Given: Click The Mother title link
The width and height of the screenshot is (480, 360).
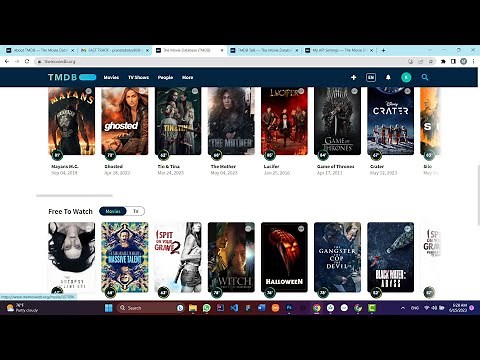Looking at the screenshot, I should (223, 166).
